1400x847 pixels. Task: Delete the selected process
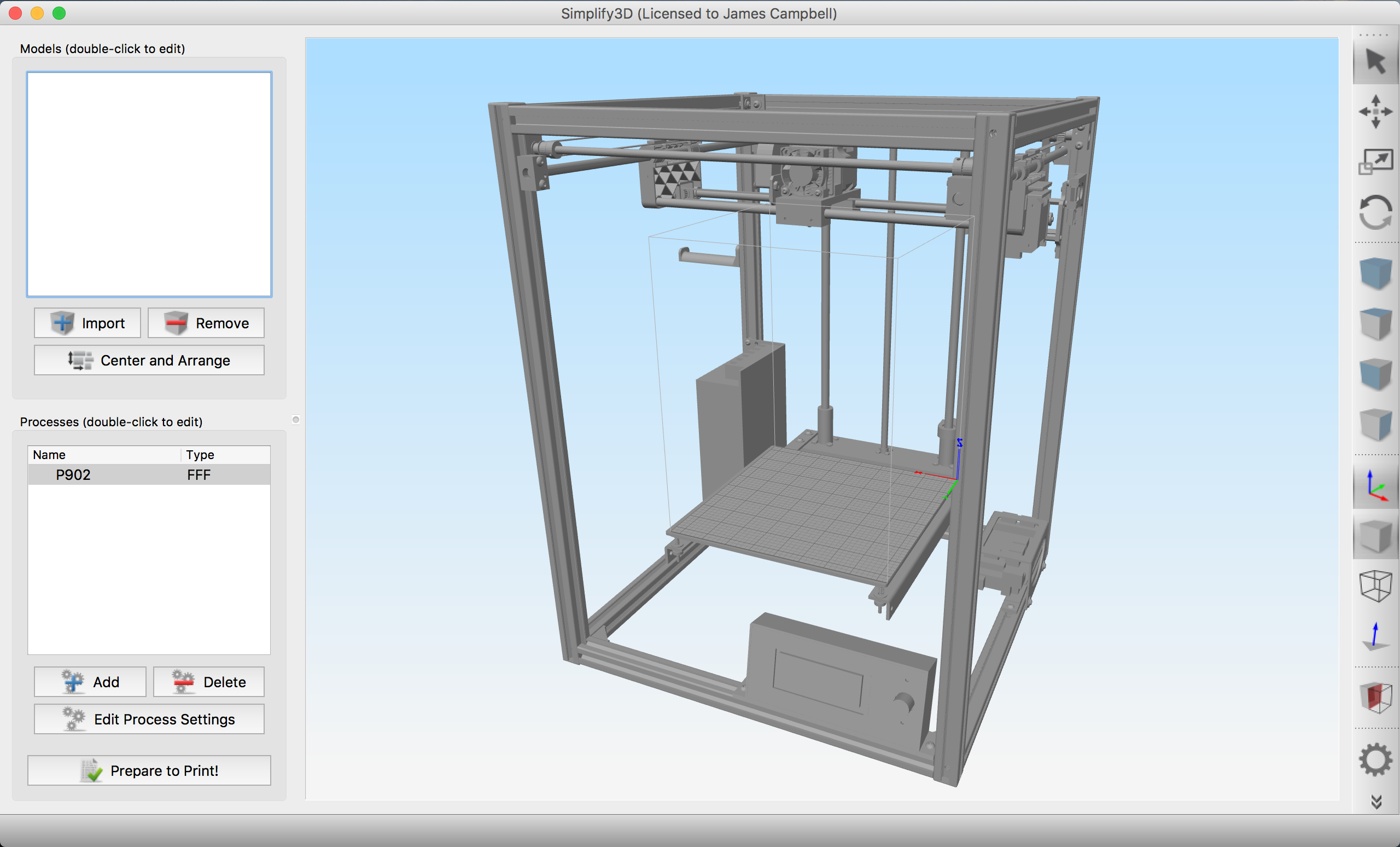(209, 682)
